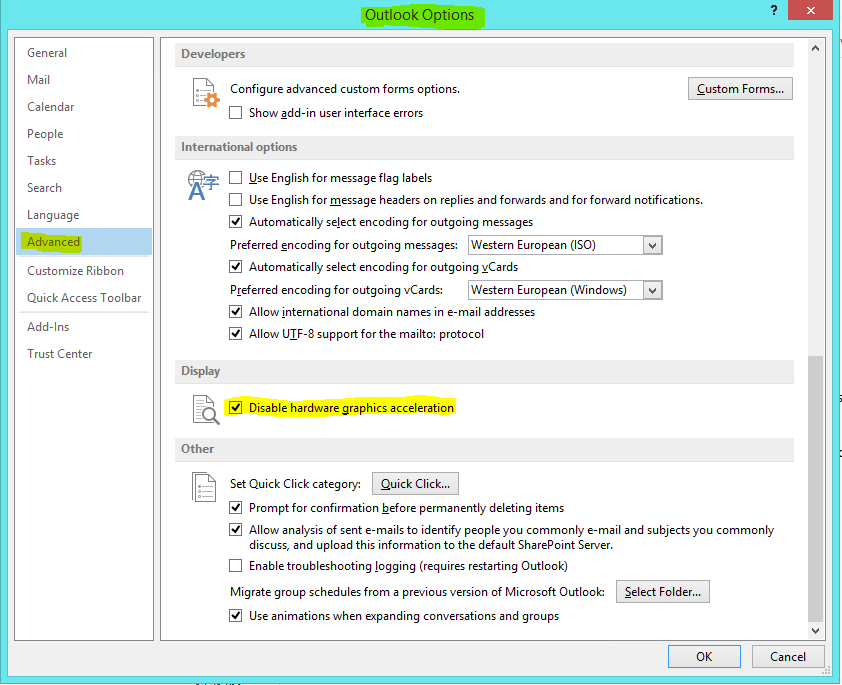Click the Other section checklist icon

tap(204, 488)
